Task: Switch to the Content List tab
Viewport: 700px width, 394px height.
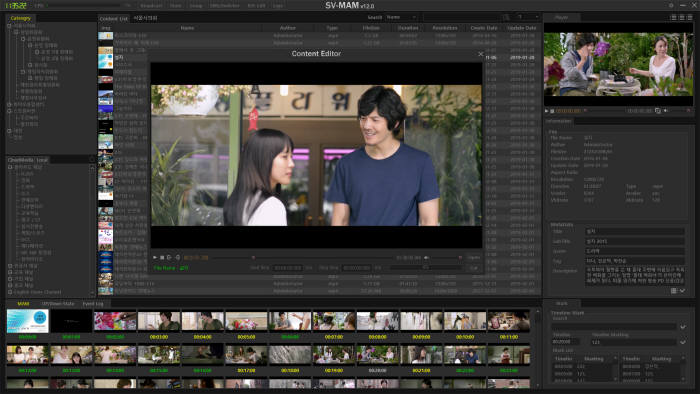Action: (x=113, y=19)
